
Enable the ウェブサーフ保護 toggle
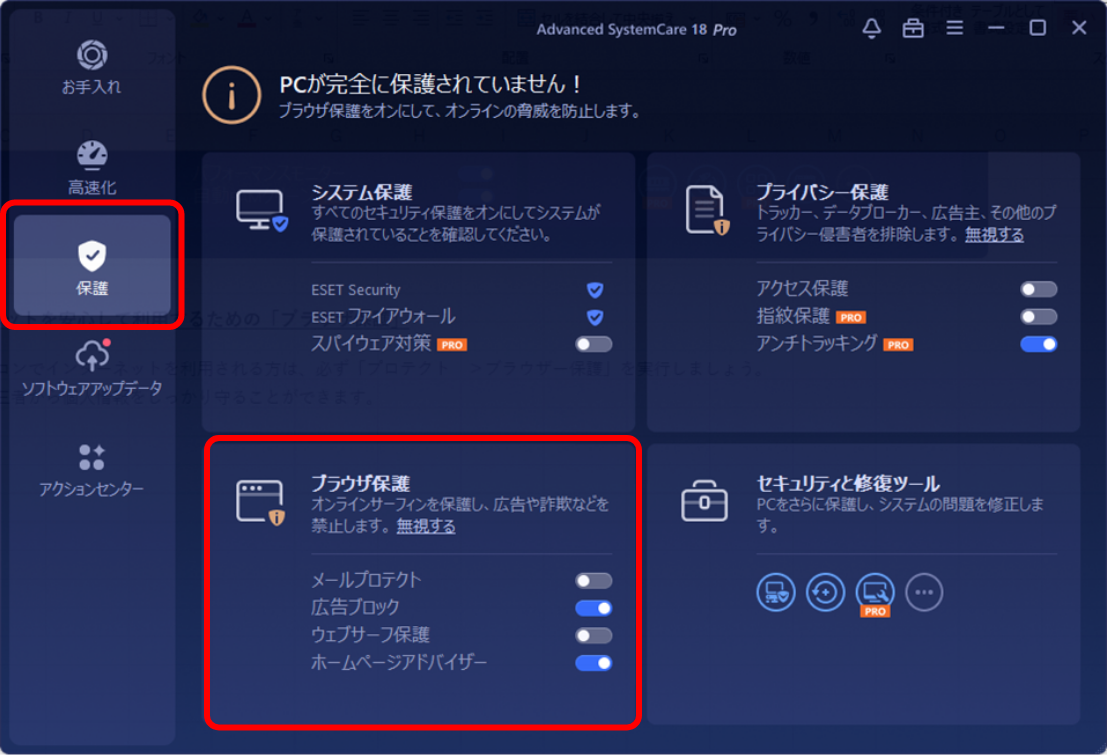point(594,636)
